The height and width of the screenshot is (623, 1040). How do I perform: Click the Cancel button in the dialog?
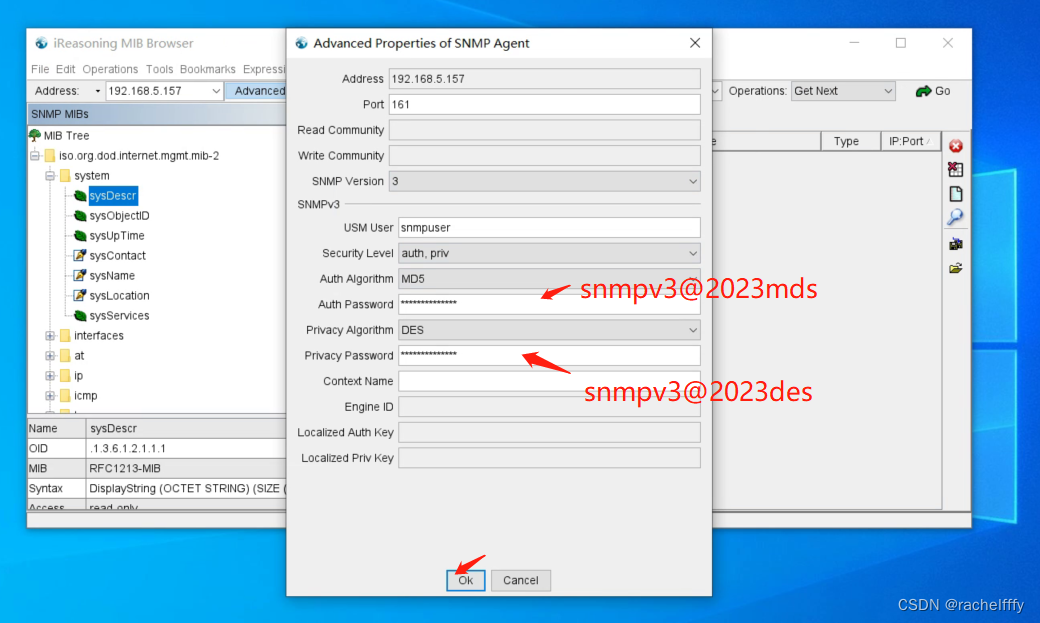click(x=520, y=580)
